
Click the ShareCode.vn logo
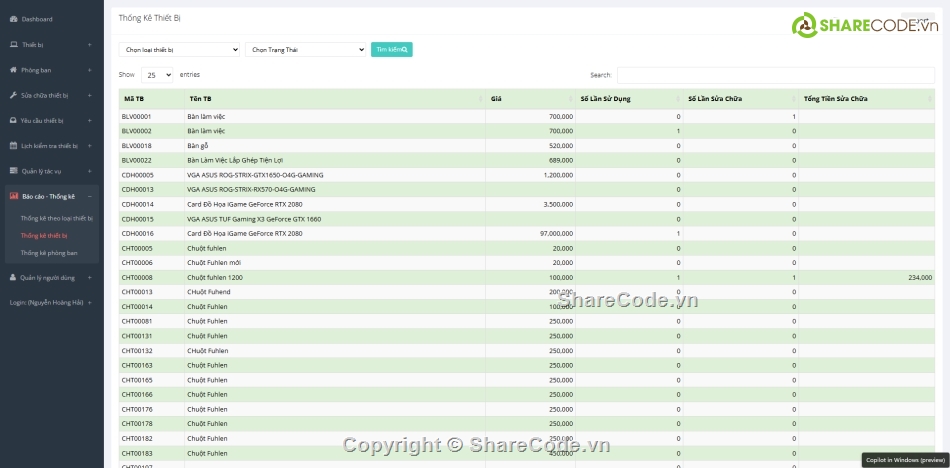pos(865,25)
